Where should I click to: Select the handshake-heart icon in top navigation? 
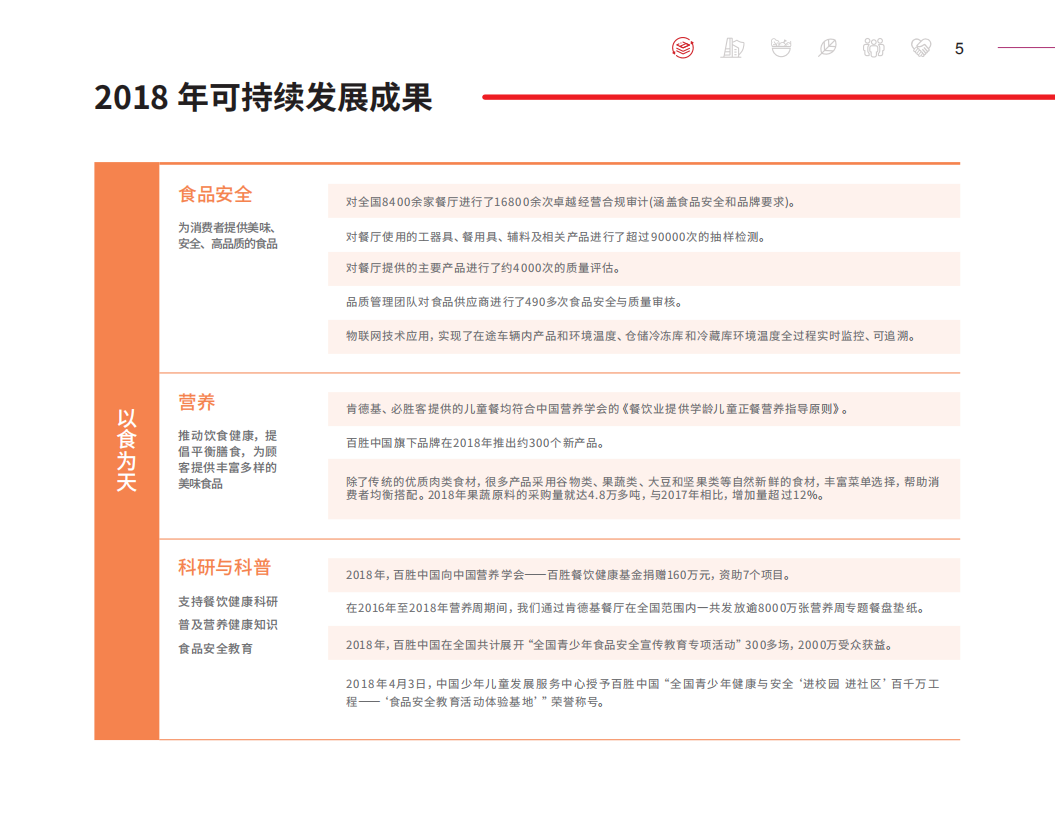click(921, 46)
